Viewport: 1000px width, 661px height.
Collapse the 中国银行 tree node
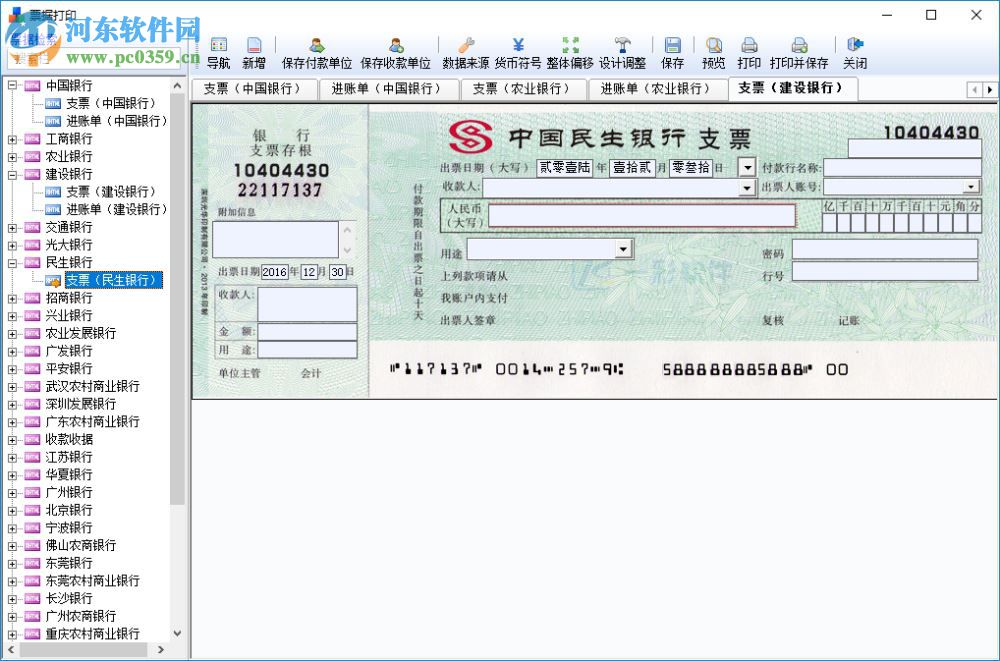pyautogui.click(x=12, y=85)
